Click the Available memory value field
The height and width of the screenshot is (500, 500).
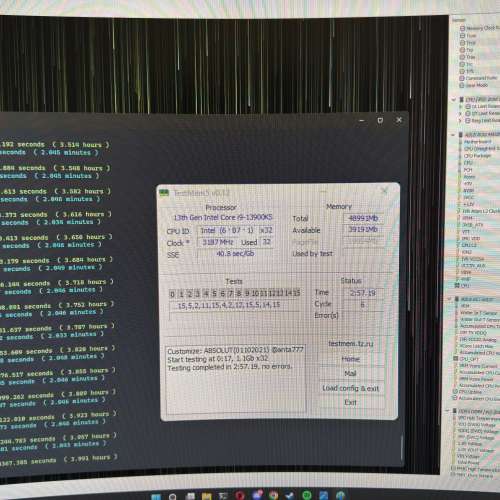[363, 229]
